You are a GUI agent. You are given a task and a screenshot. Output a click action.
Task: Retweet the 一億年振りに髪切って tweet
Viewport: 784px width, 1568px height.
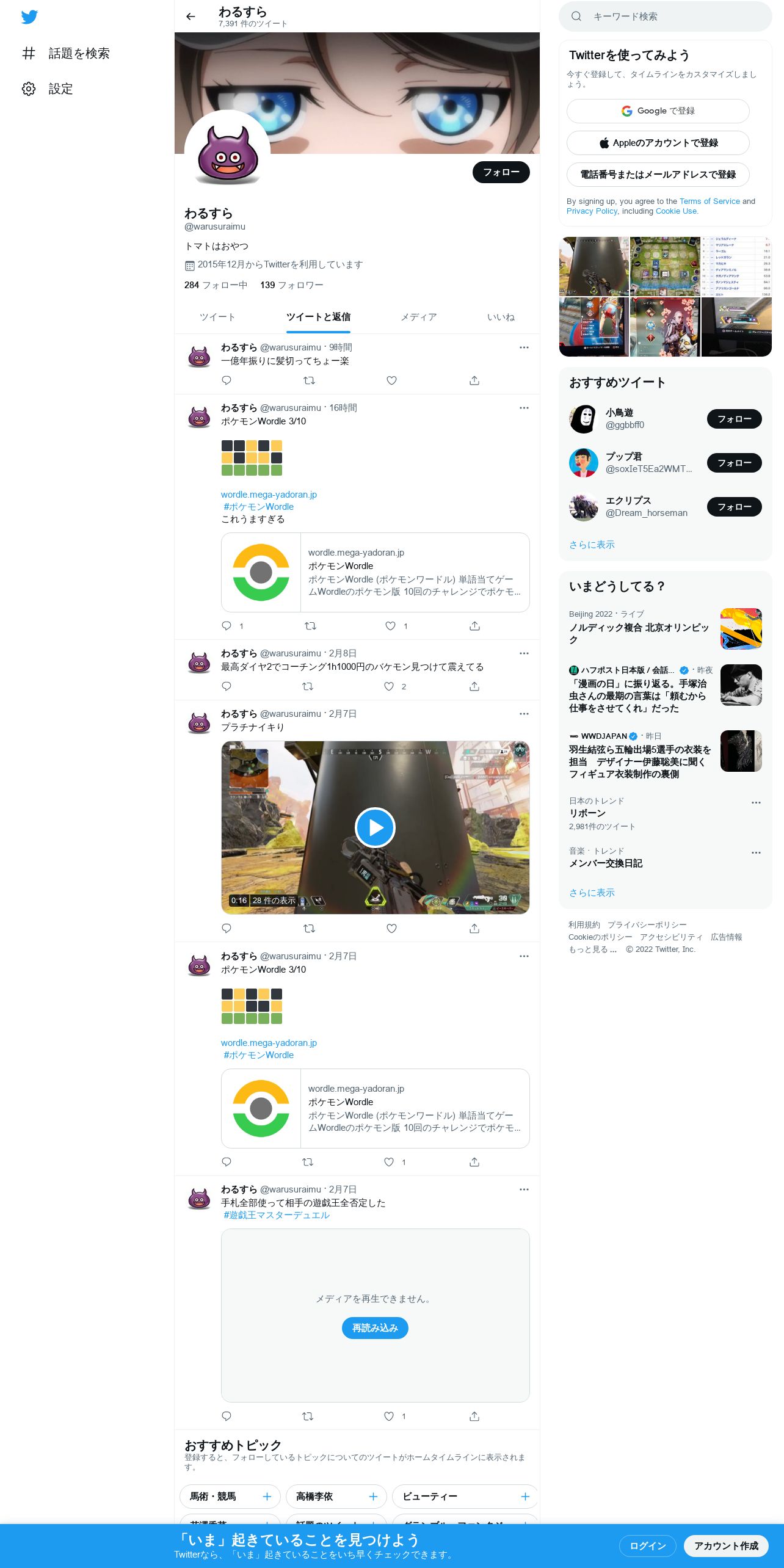tap(309, 380)
